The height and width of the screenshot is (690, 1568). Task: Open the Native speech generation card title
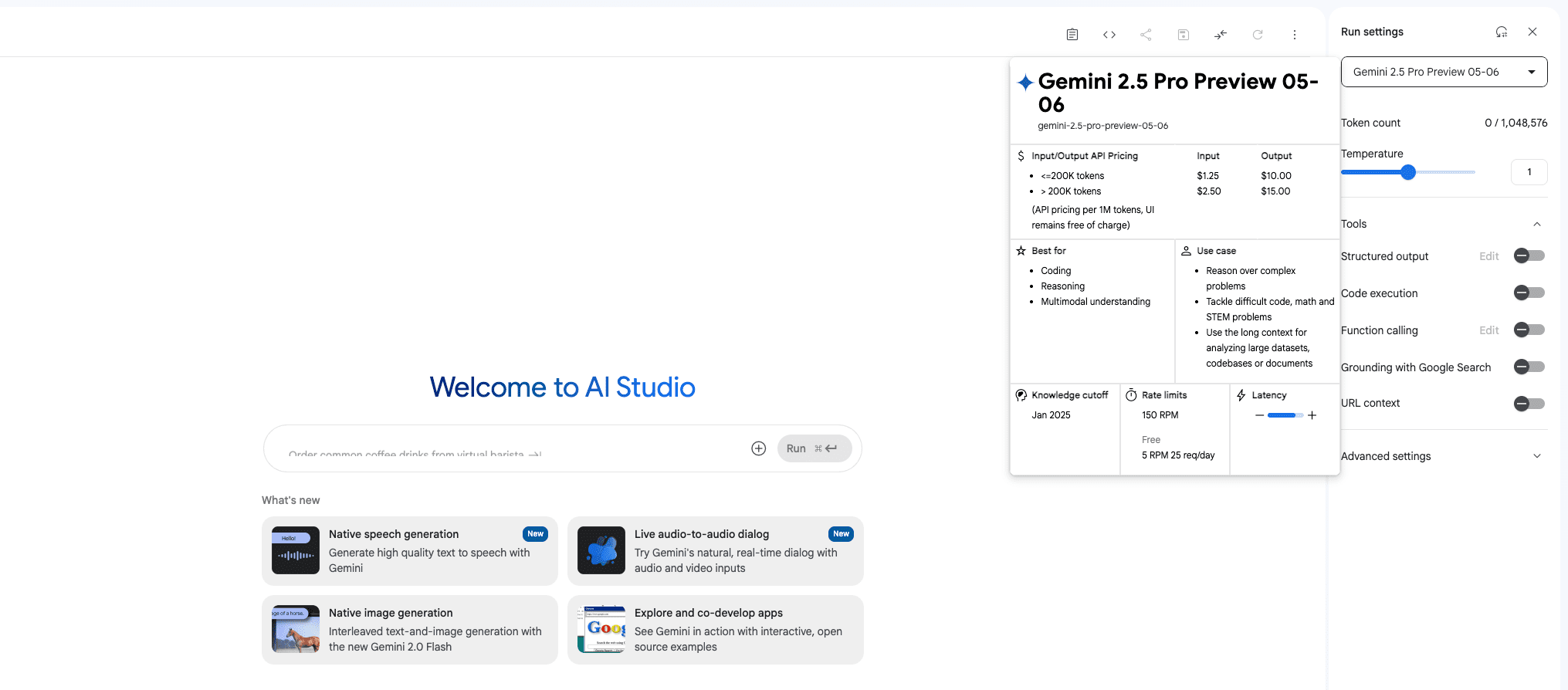click(x=394, y=534)
